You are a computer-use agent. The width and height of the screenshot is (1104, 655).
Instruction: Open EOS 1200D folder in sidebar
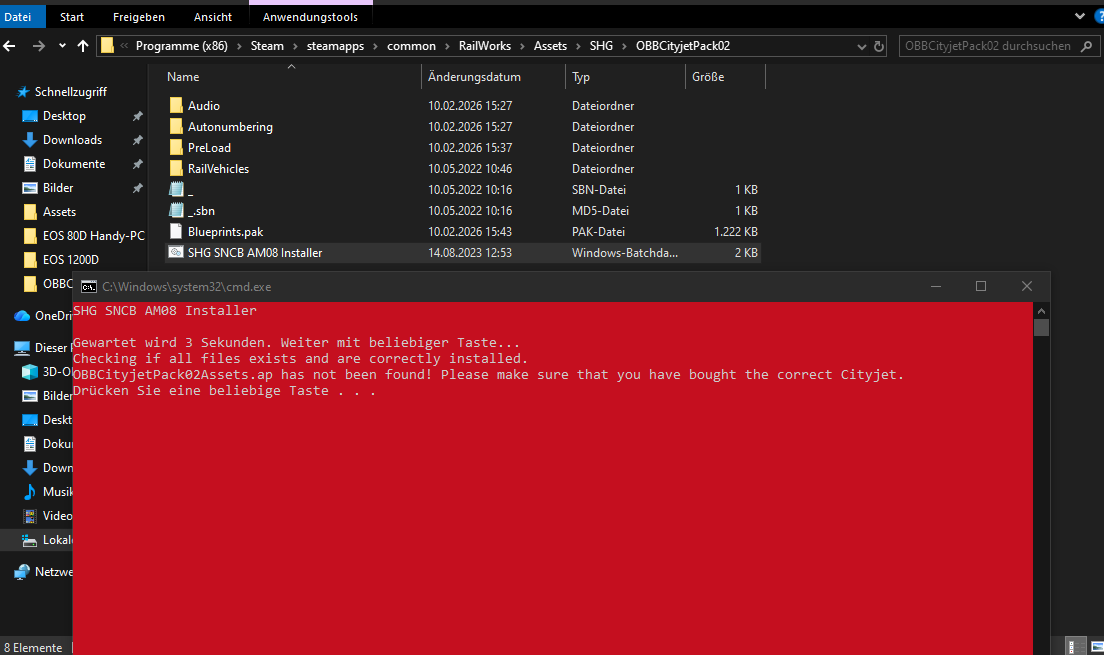(70, 259)
